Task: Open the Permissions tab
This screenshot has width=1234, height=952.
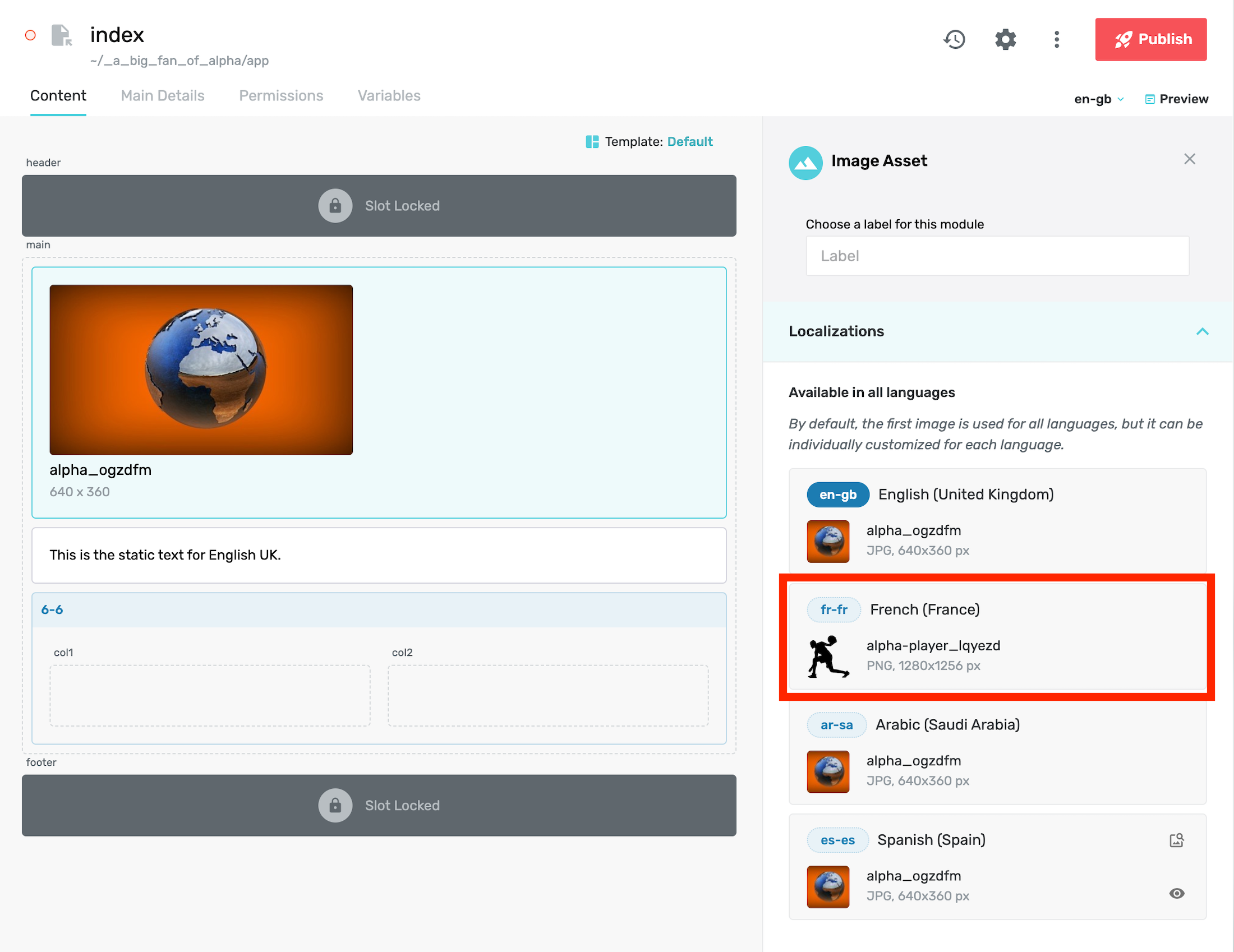Action: [281, 95]
